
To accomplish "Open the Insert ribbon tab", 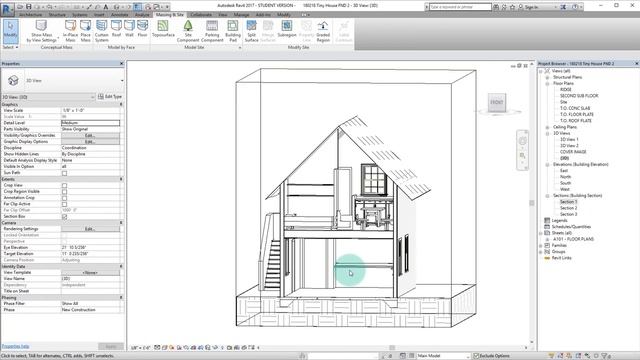I will coord(99,15).
